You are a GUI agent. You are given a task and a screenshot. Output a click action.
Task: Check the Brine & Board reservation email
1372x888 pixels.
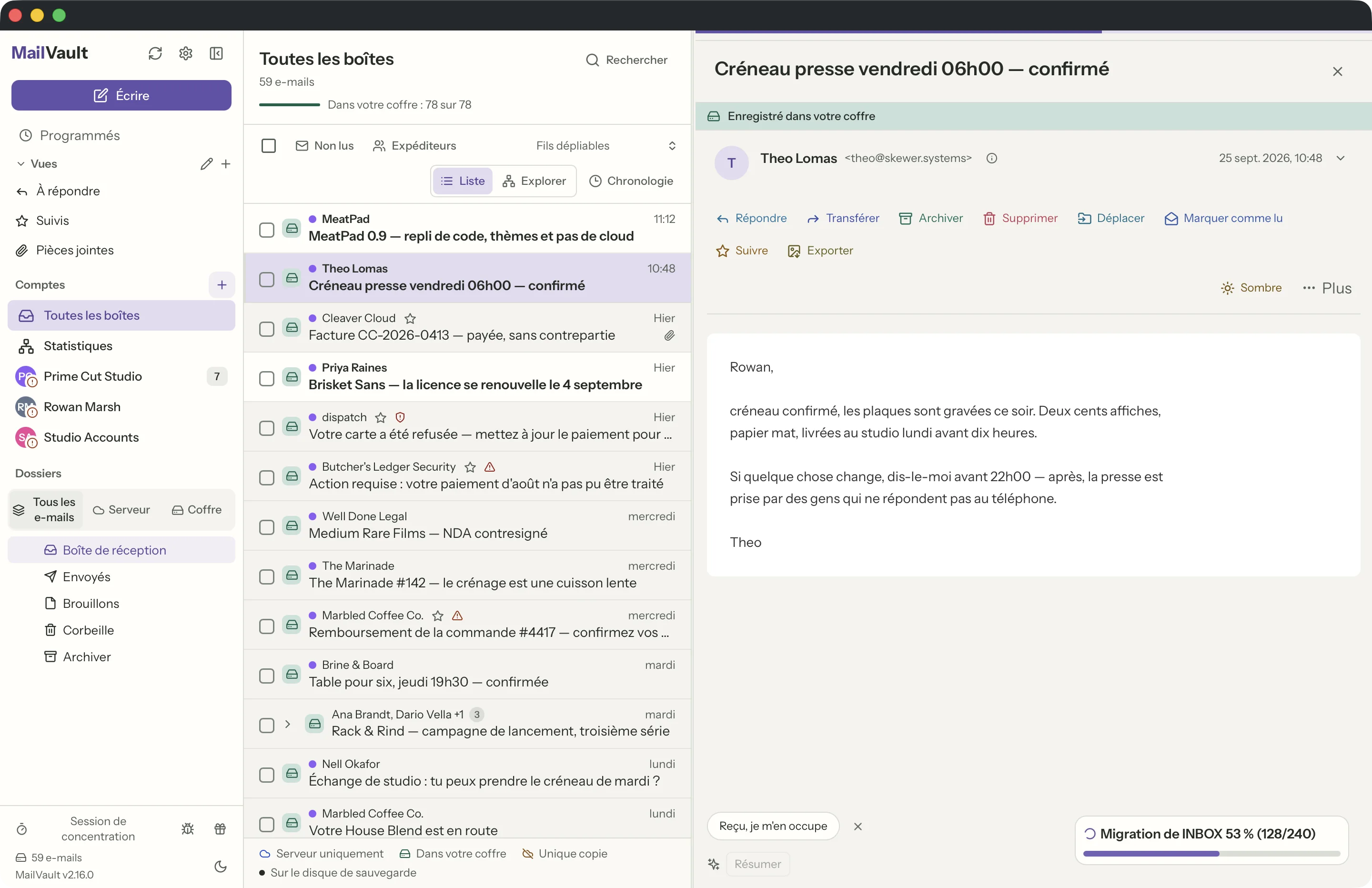click(266, 676)
